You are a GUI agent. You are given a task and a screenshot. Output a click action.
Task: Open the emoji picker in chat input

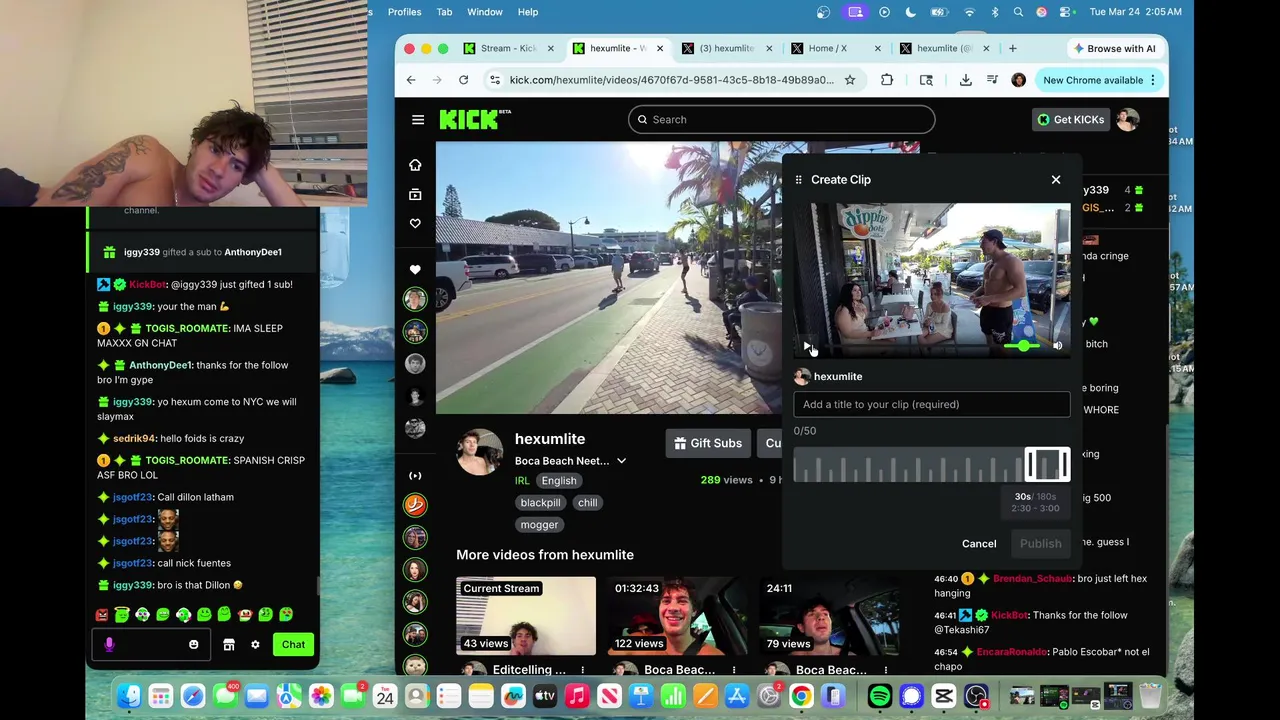pyautogui.click(x=194, y=645)
